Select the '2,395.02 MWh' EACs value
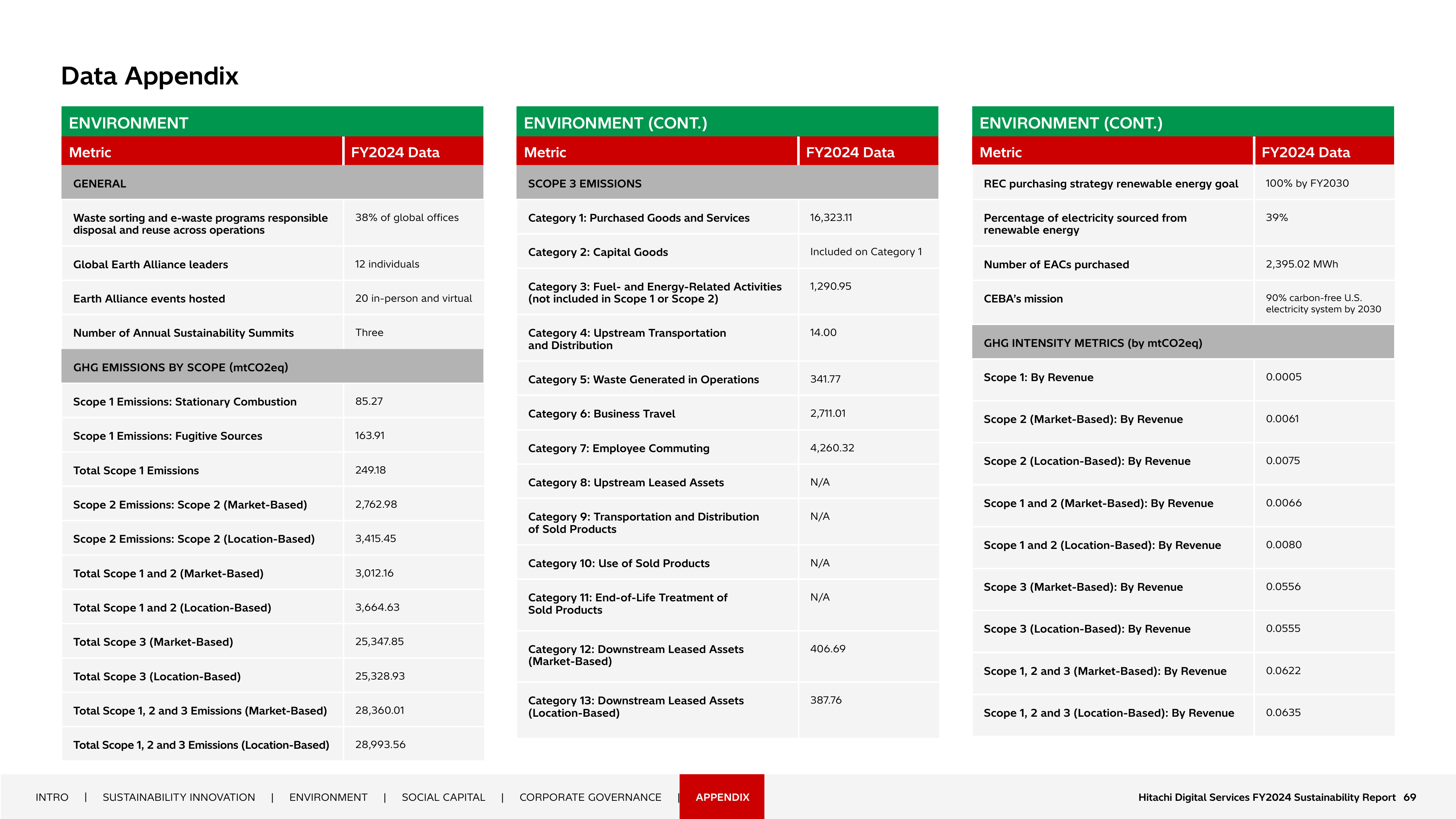Image resolution: width=1456 pixels, height=819 pixels. [x=1302, y=264]
